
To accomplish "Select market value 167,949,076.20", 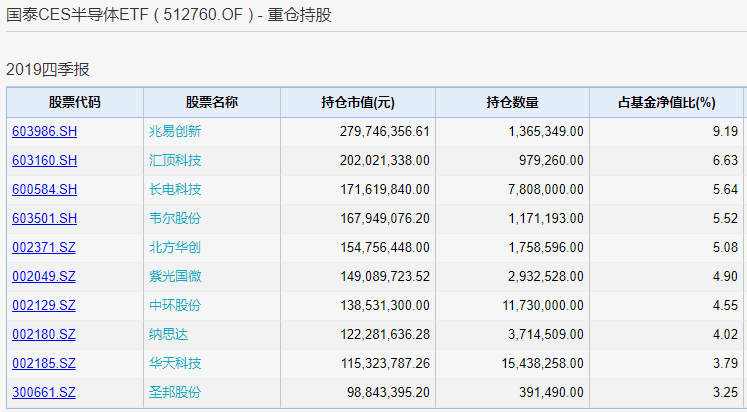I will (385, 219).
